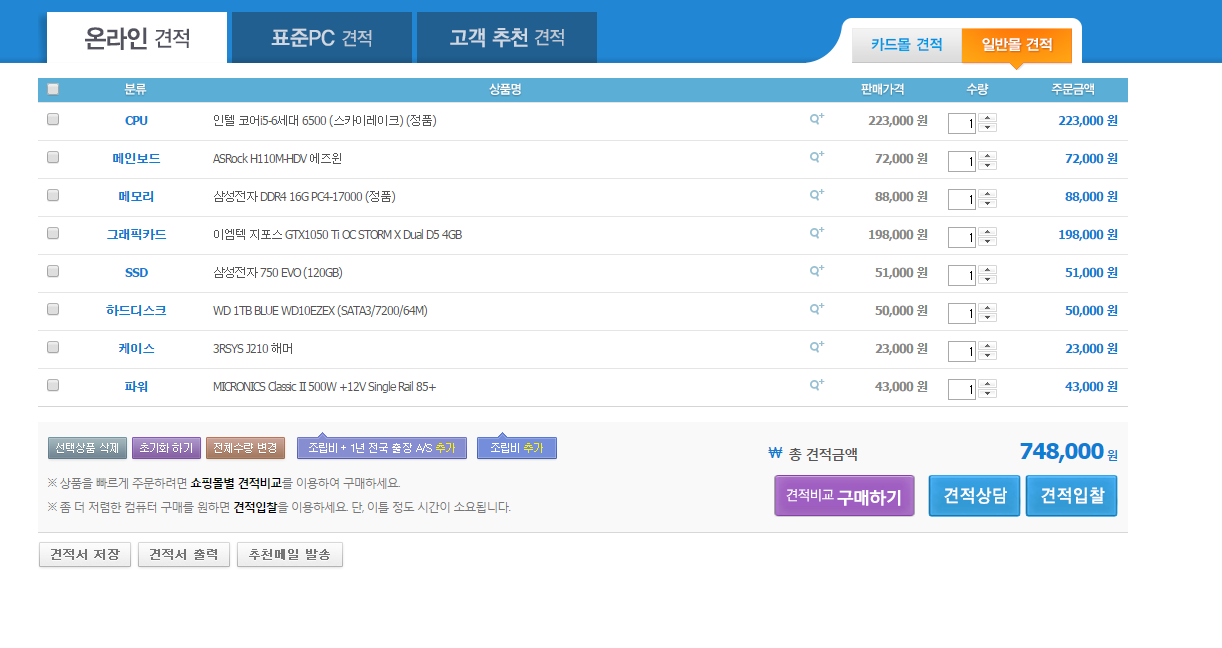Click the 메모리 quantity input field
The height and width of the screenshot is (648, 1222).
(961, 199)
